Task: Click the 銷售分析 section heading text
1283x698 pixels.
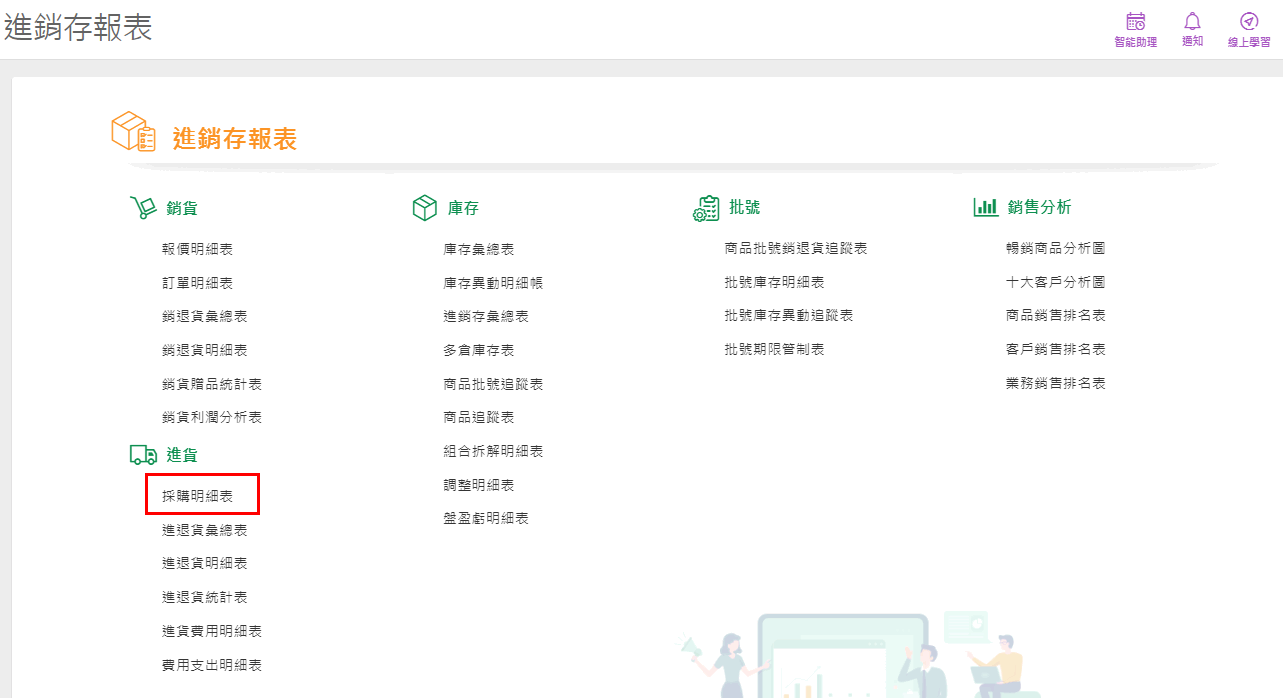Action: (1040, 207)
